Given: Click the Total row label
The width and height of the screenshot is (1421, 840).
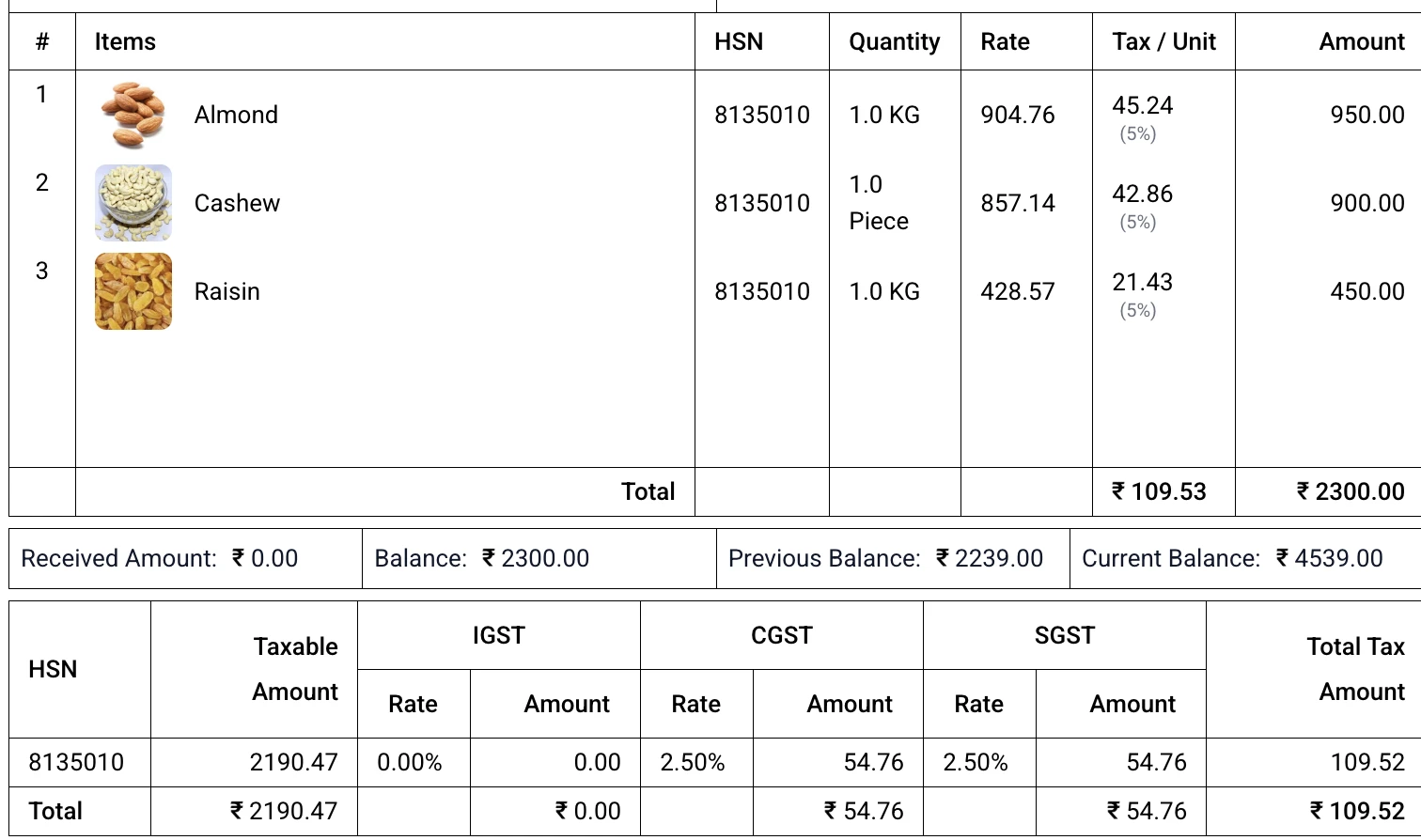Looking at the screenshot, I should point(648,490).
